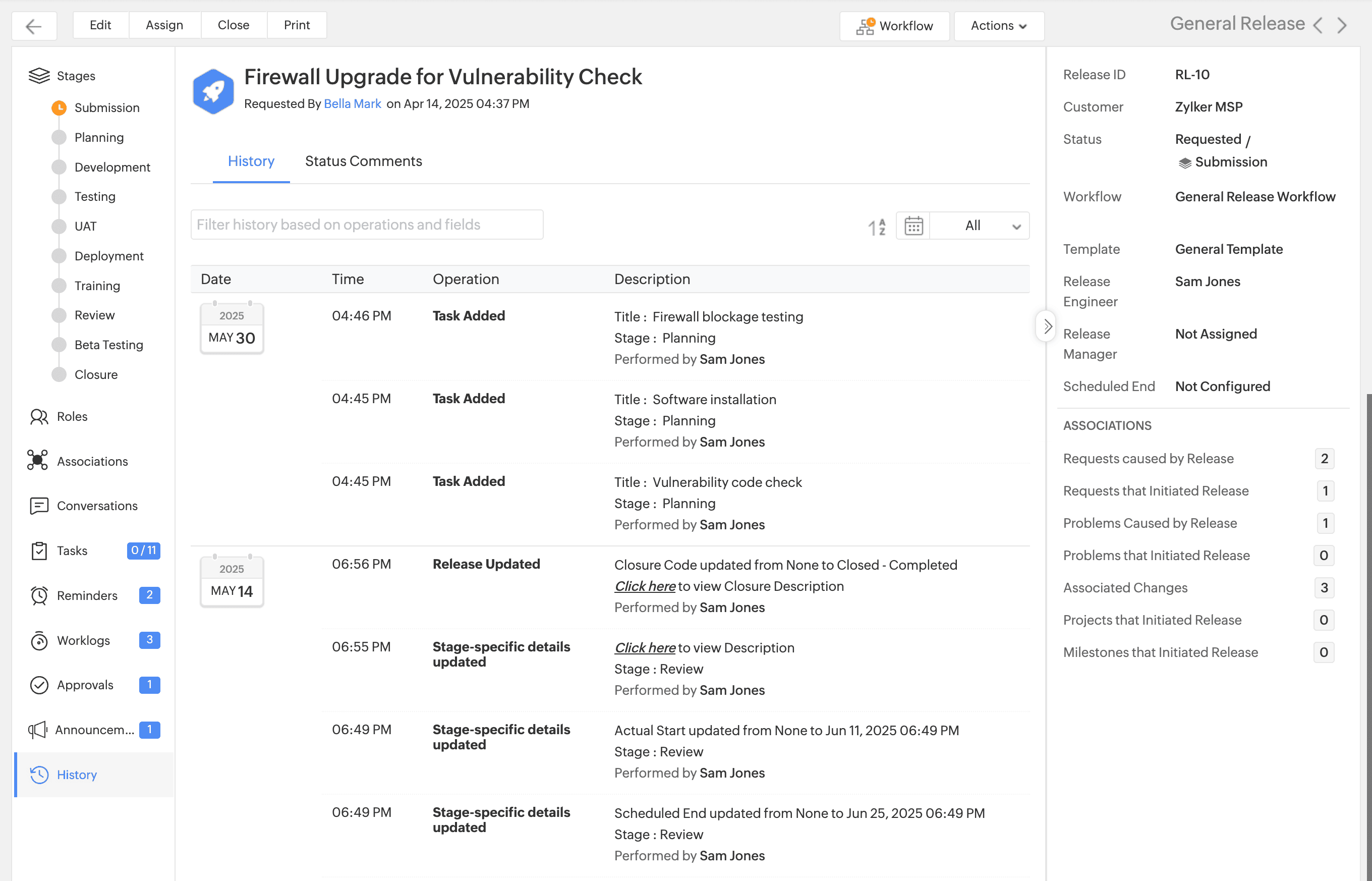Go to Approvals in sidebar

pyautogui.click(x=85, y=685)
